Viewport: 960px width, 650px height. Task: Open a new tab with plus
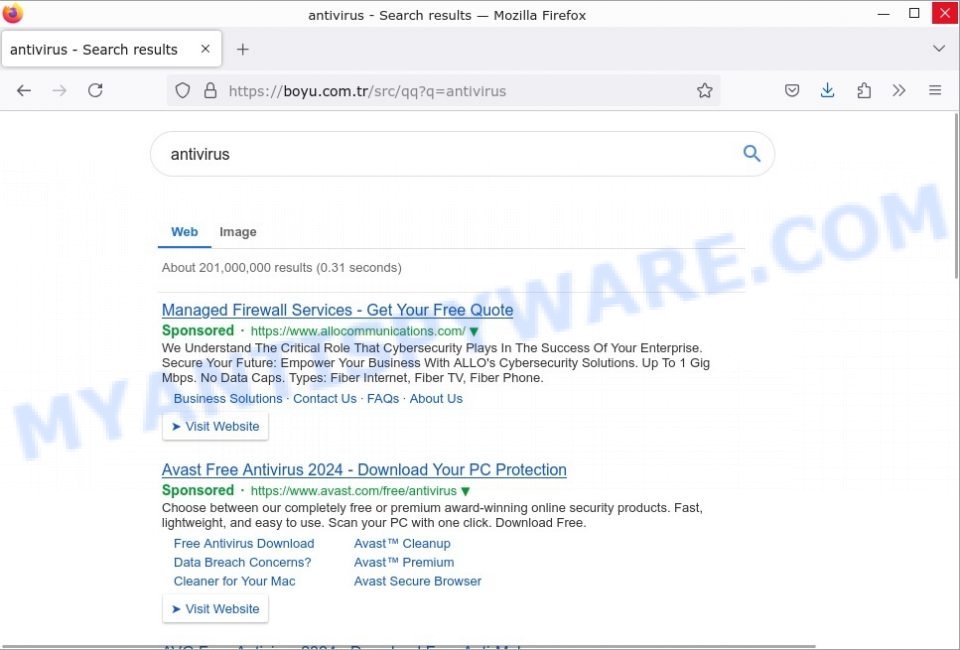click(x=242, y=50)
